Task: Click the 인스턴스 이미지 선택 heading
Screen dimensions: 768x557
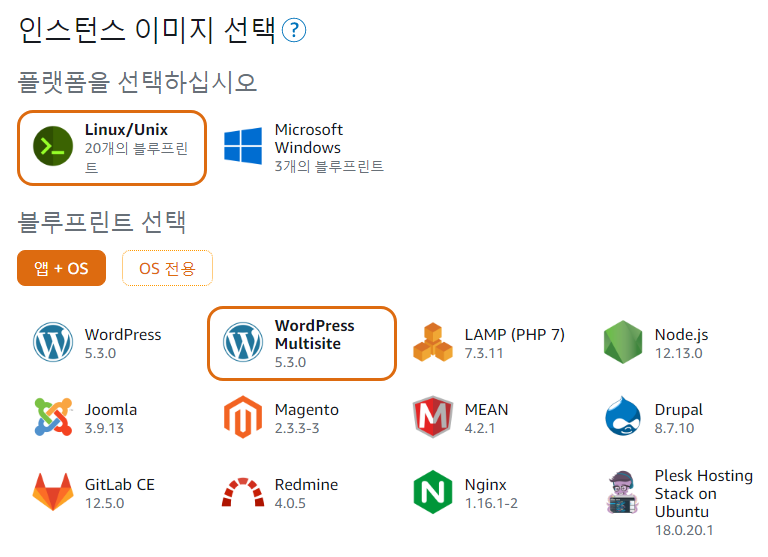Action: (147, 30)
